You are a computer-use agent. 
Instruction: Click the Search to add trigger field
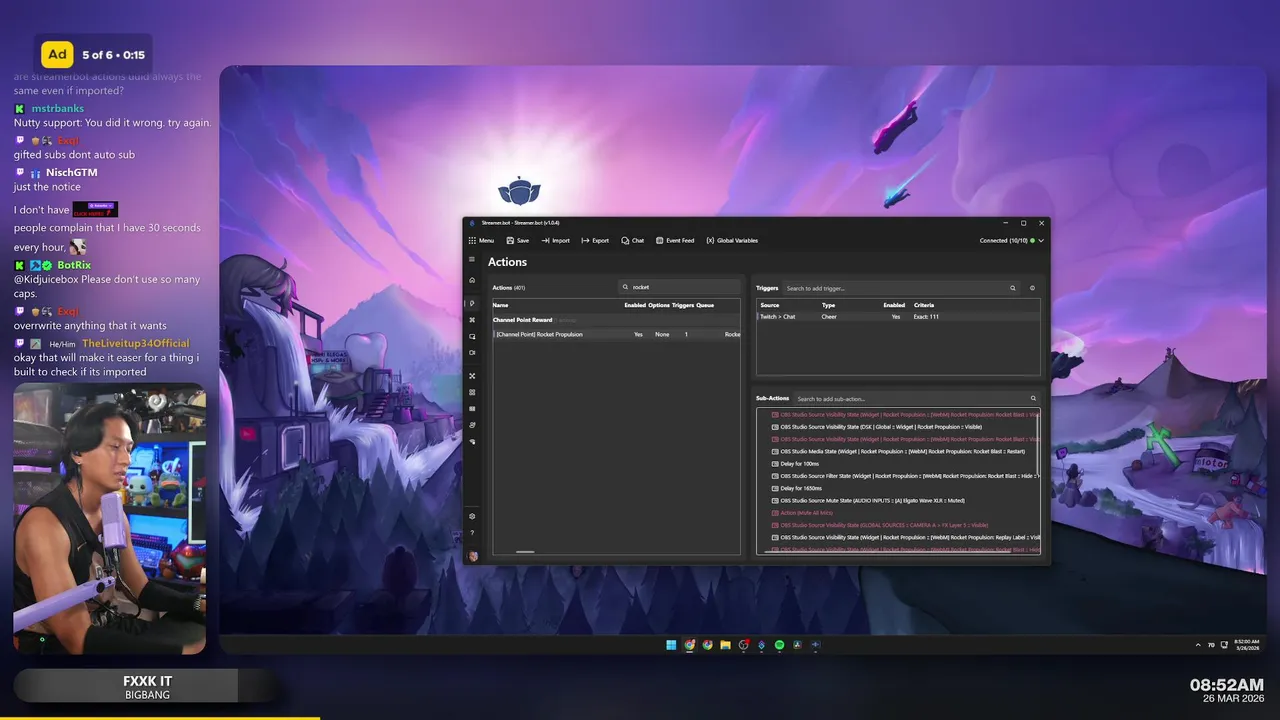point(900,288)
